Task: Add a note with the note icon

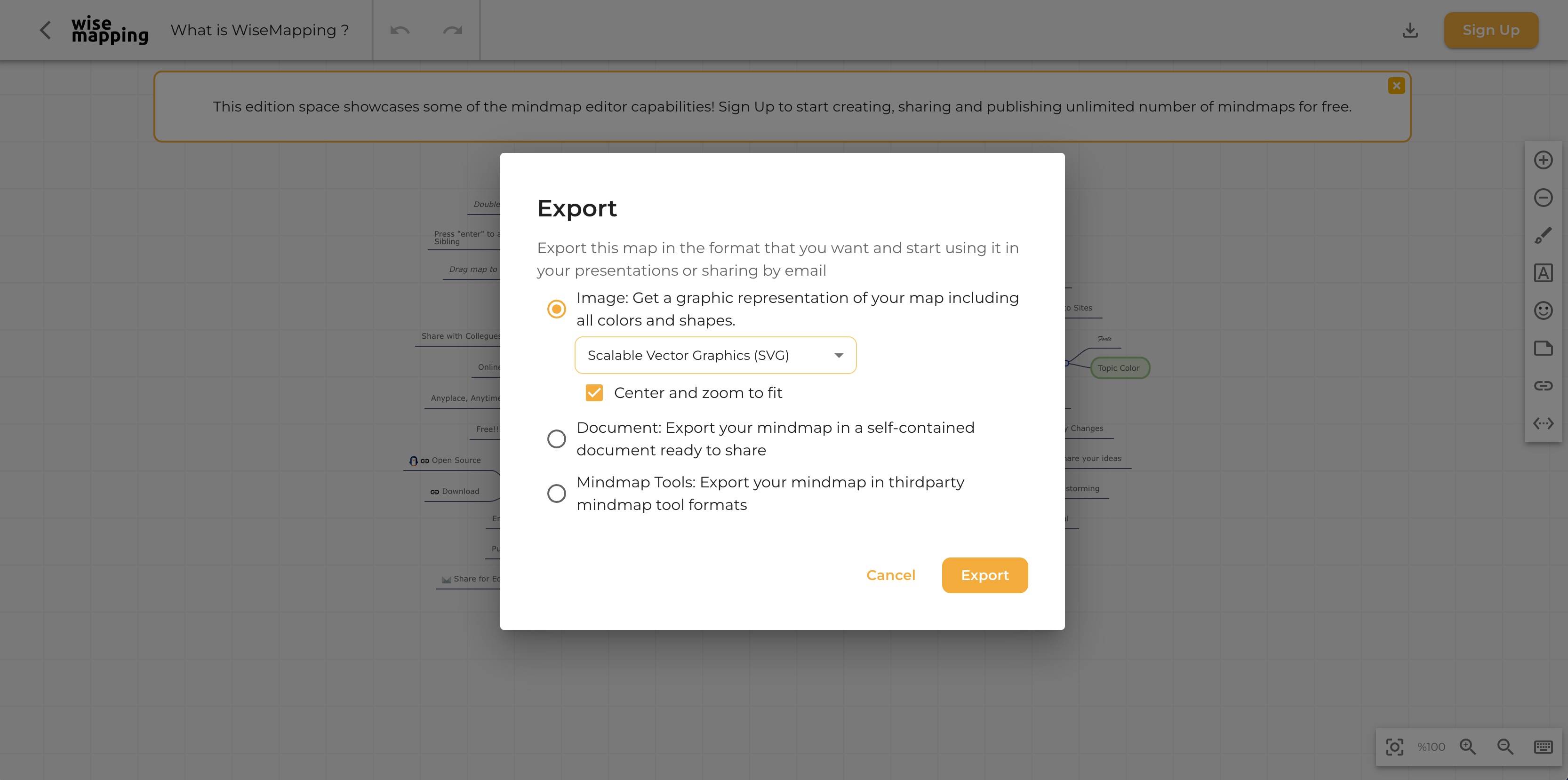Action: point(1543,349)
